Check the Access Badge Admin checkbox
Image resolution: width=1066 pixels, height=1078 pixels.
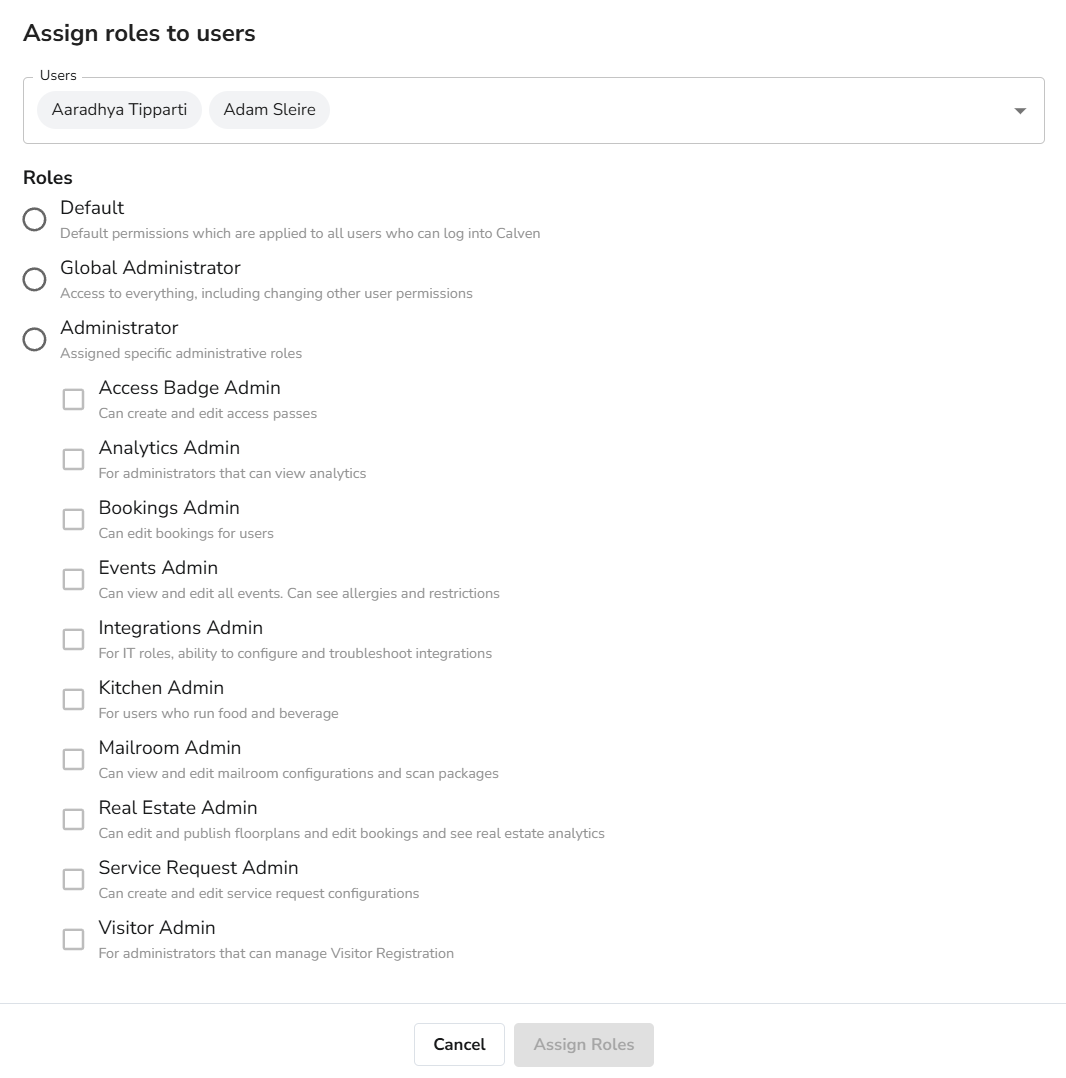[x=73, y=400]
